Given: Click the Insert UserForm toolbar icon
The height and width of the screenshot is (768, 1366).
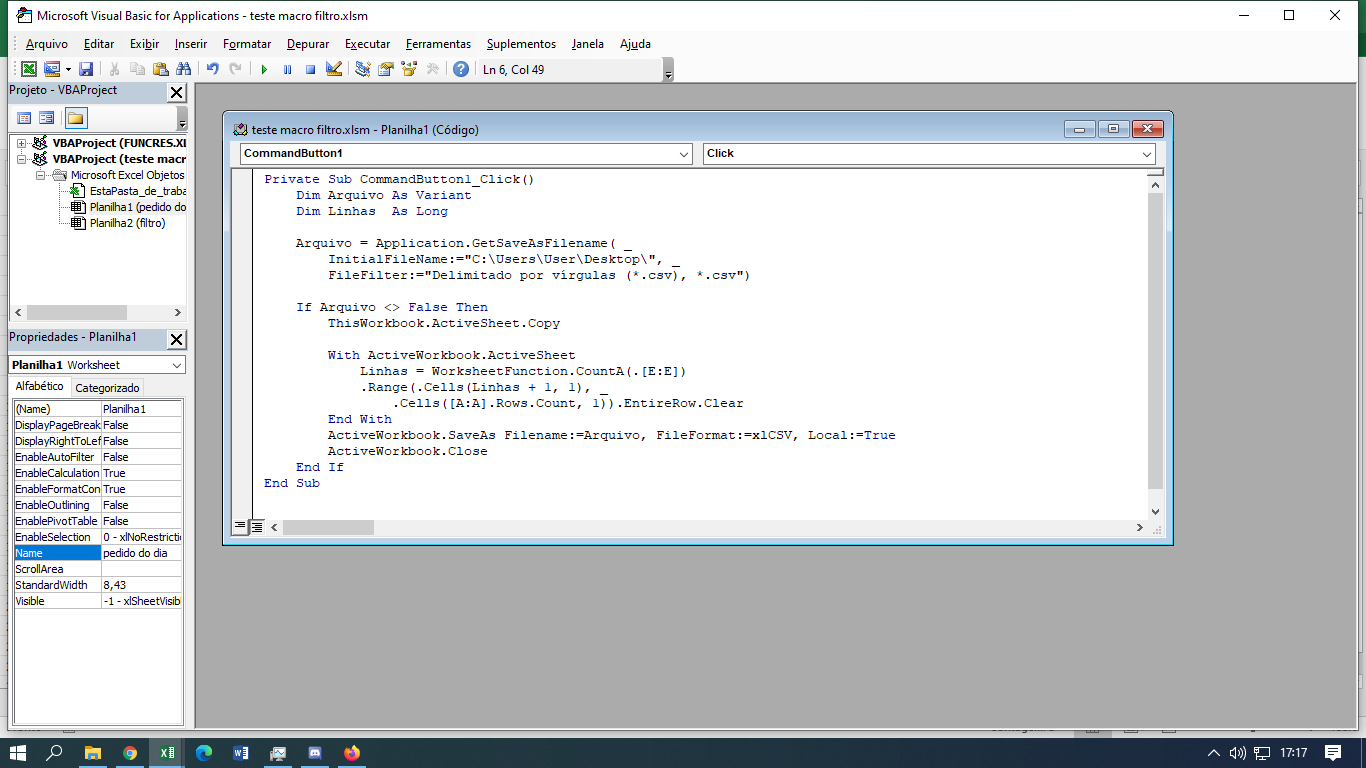Looking at the screenshot, I should [51, 69].
